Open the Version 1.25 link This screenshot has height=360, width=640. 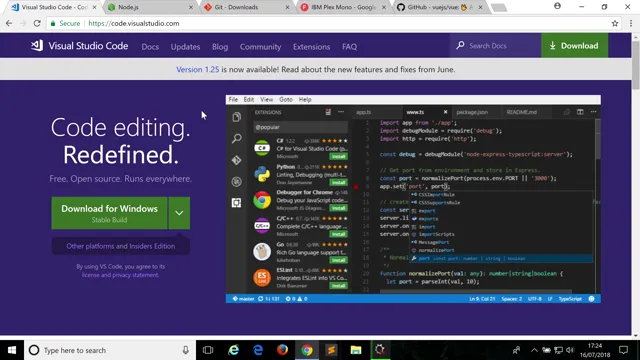(x=198, y=69)
